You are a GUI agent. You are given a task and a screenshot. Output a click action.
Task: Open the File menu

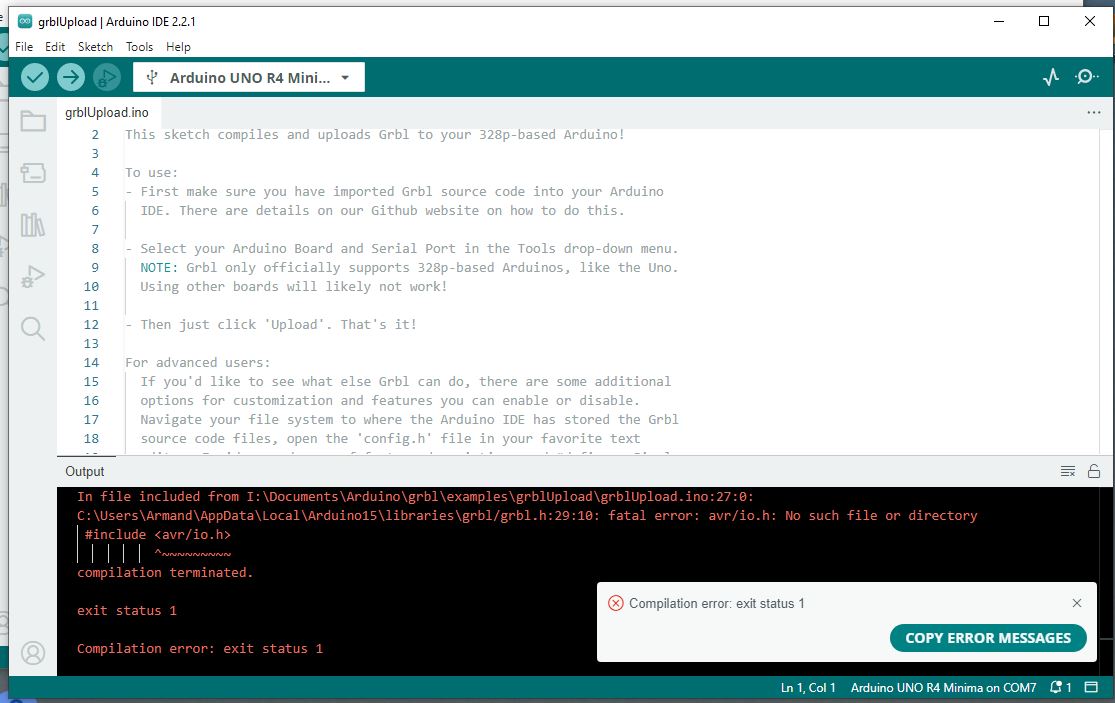[24, 47]
